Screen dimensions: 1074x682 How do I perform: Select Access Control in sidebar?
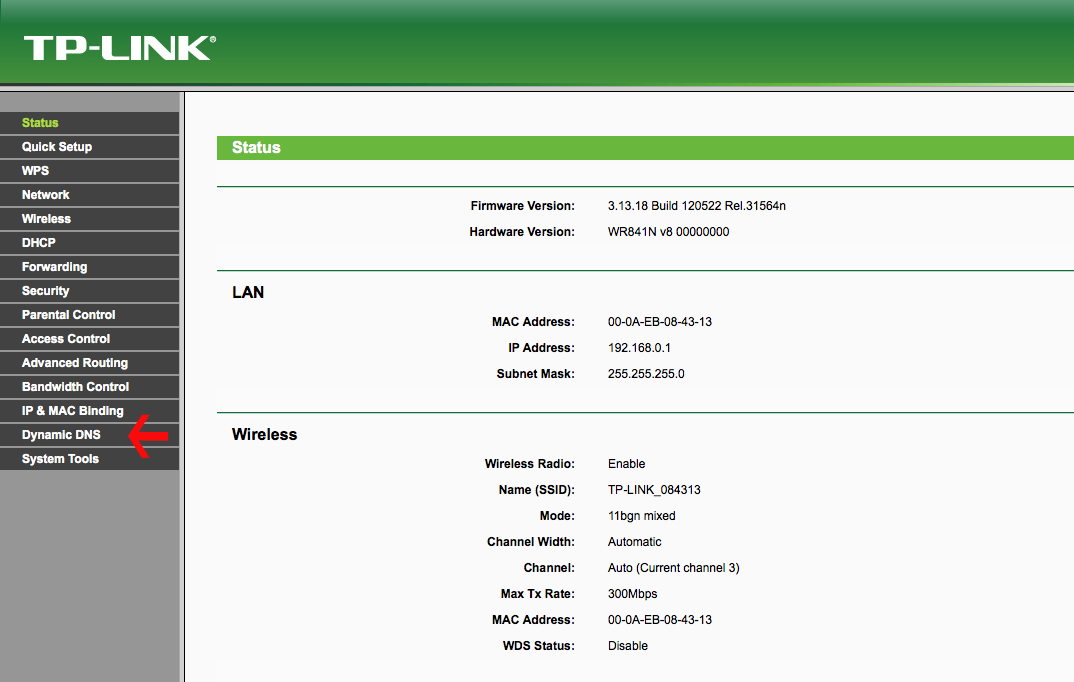click(x=66, y=339)
